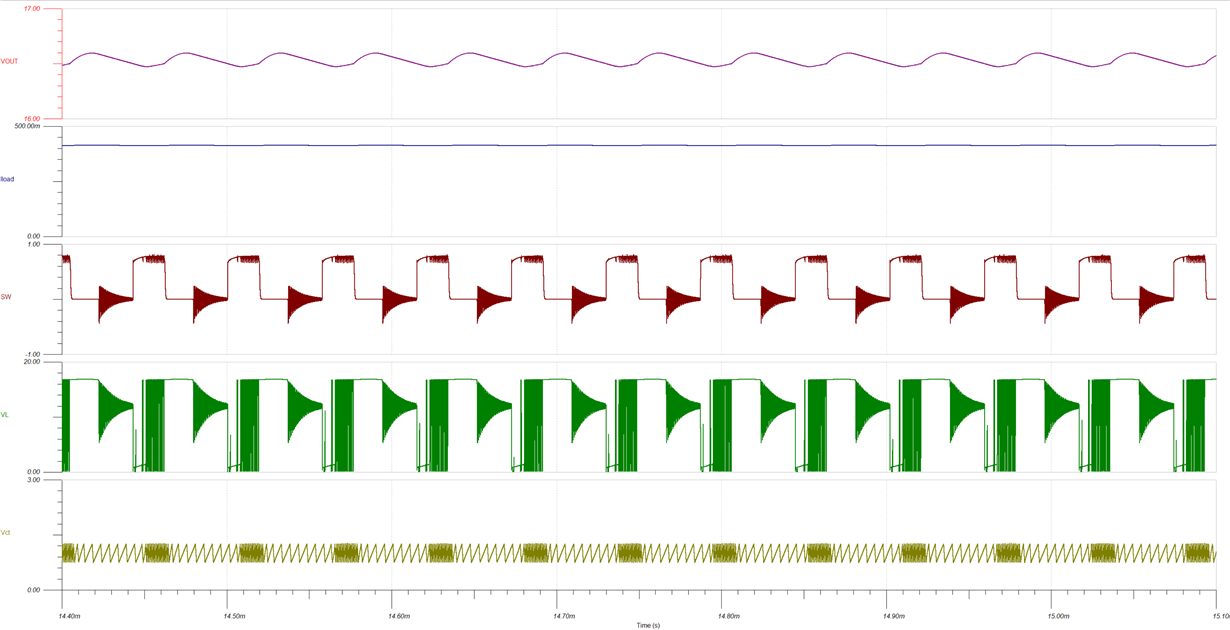Select the VOUT trace label
Viewport: 1230px width, 630px height.
point(9,61)
